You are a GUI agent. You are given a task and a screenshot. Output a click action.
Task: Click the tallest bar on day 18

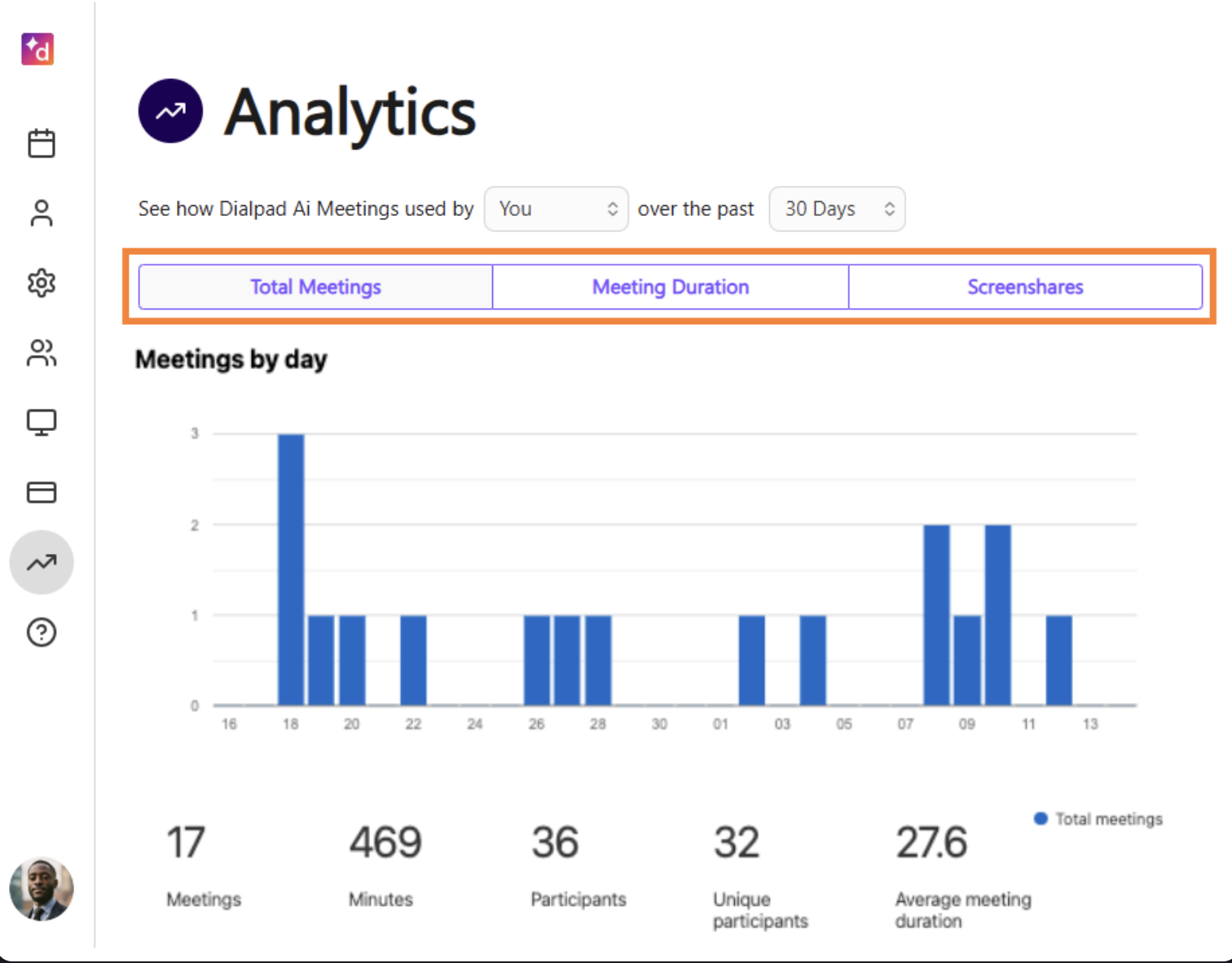pos(291,569)
